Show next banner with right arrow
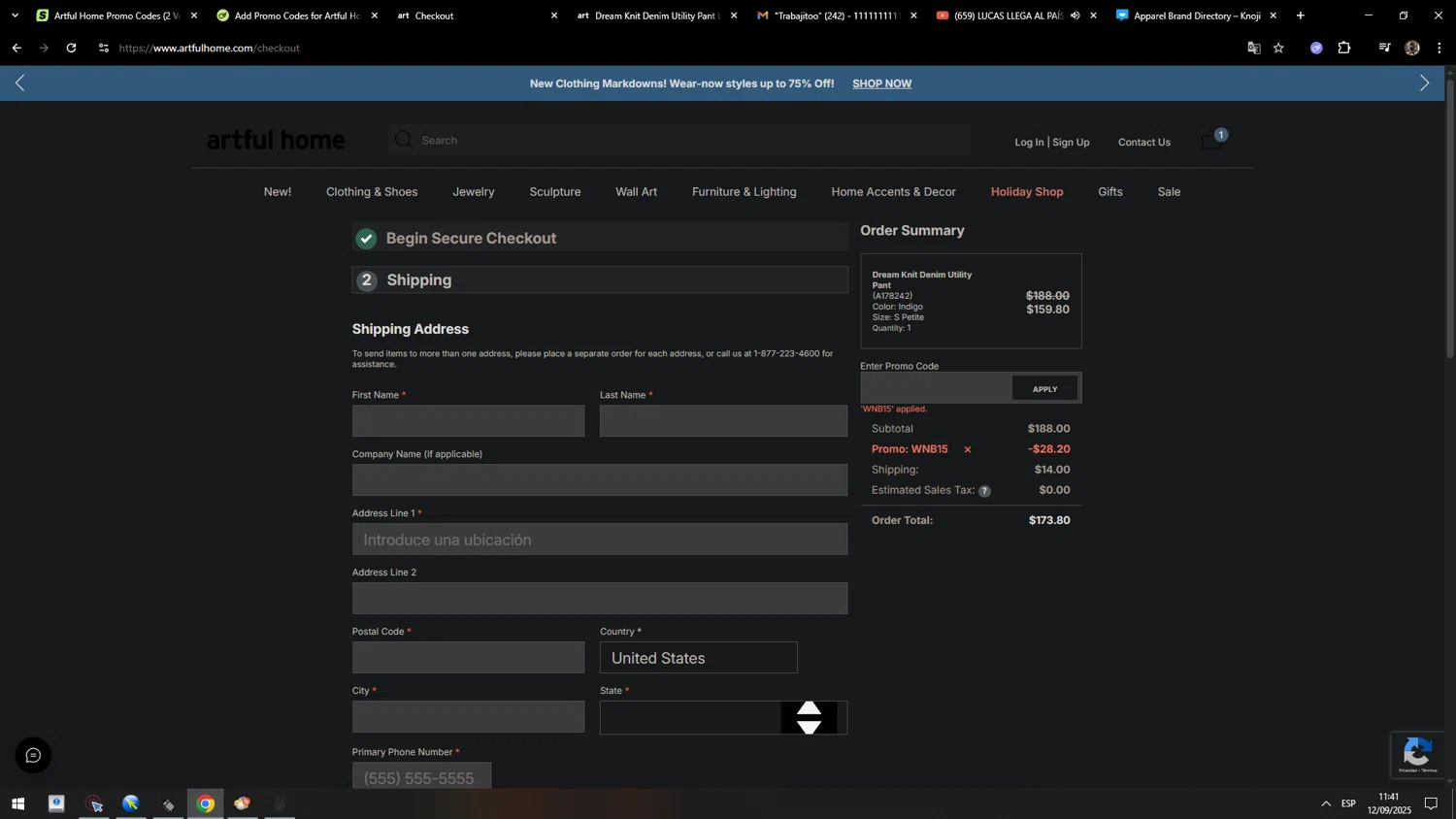1456x819 pixels. coord(1424,83)
